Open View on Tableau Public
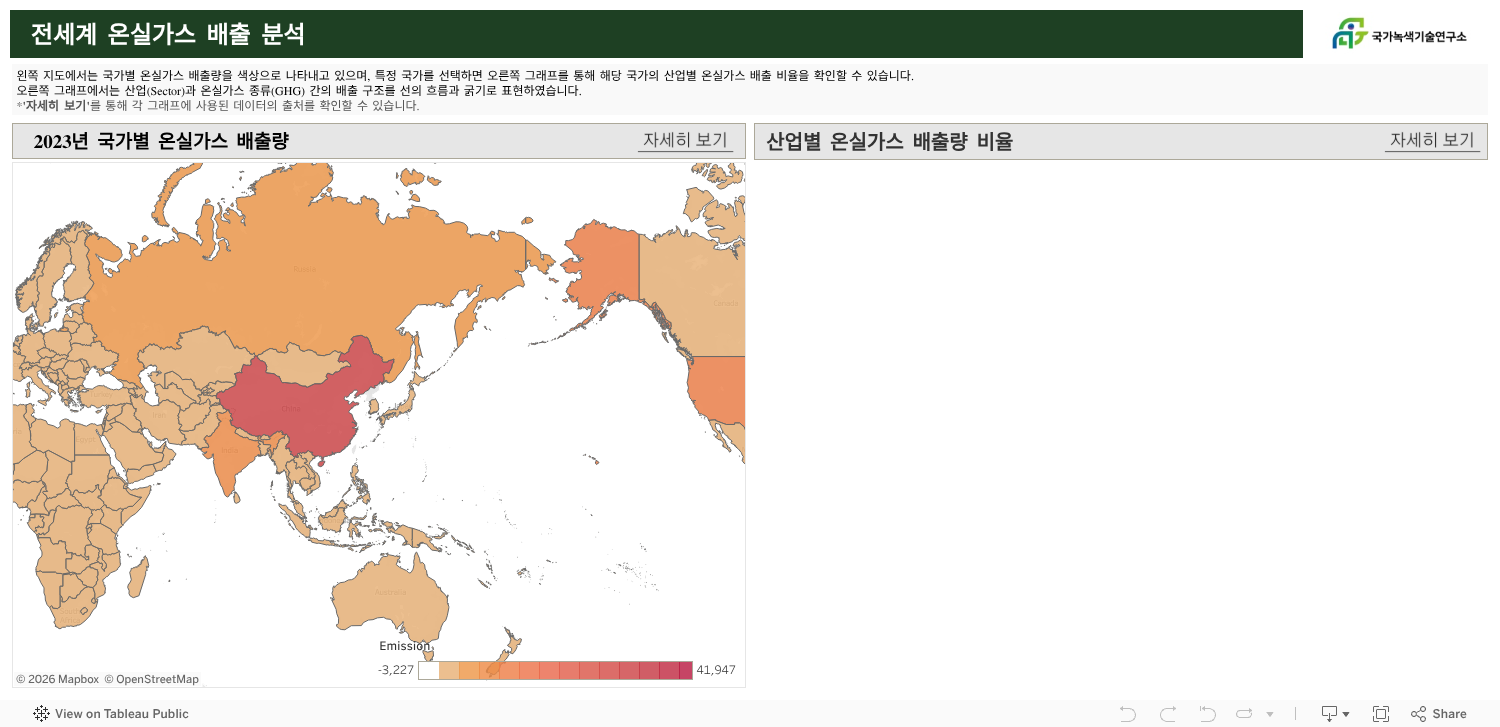The image size is (1500, 727). (111, 714)
